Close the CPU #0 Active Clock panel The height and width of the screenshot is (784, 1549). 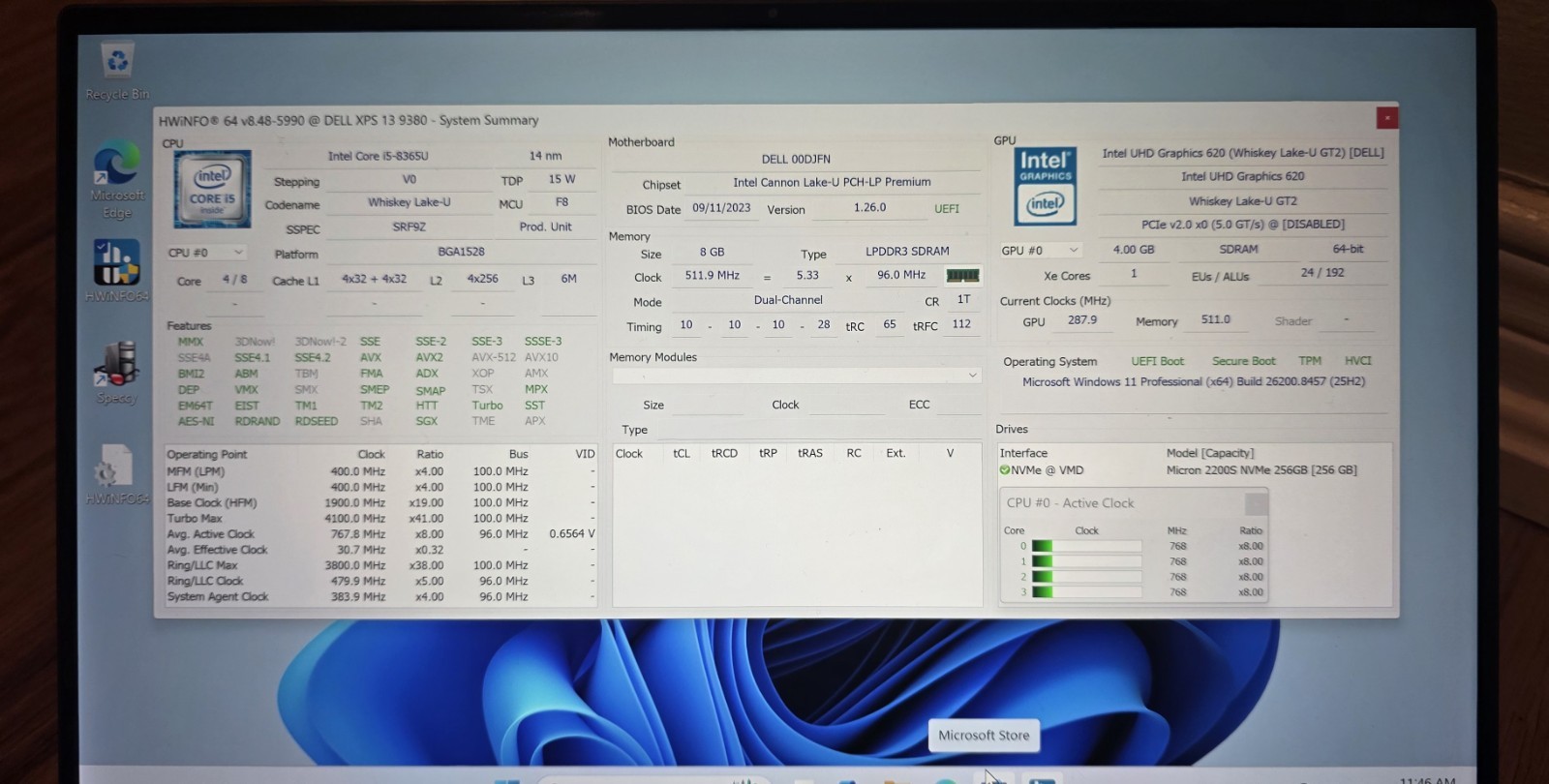(1256, 503)
